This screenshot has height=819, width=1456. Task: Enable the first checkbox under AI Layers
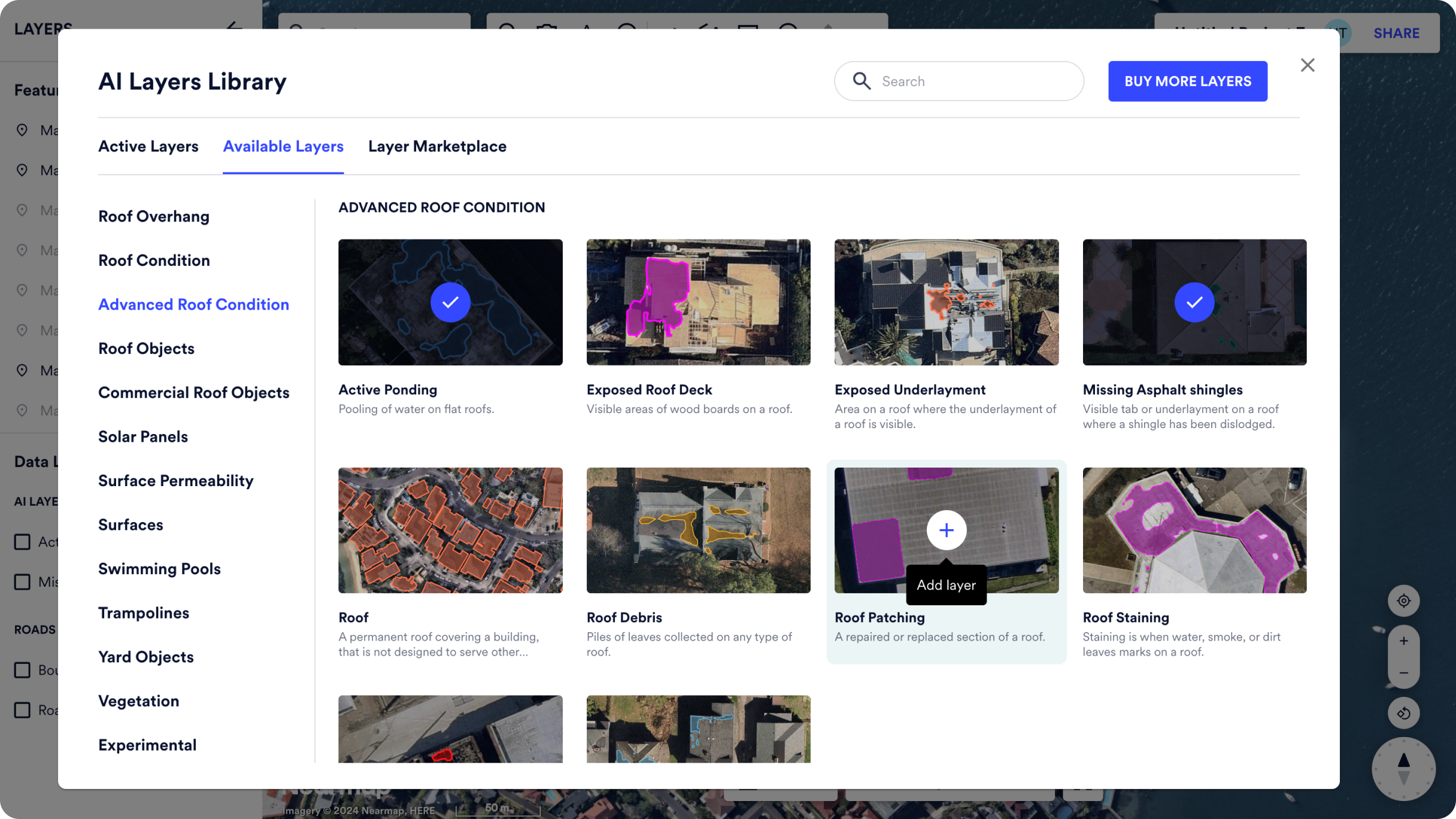(x=22, y=541)
